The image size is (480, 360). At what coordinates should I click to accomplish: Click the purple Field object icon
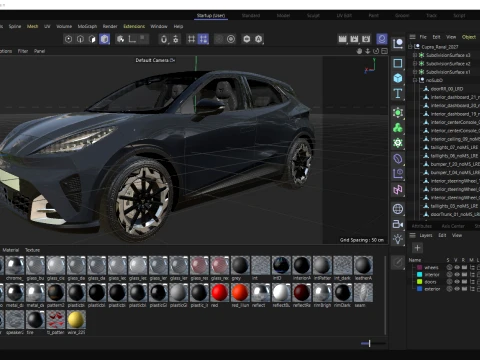click(x=398, y=174)
